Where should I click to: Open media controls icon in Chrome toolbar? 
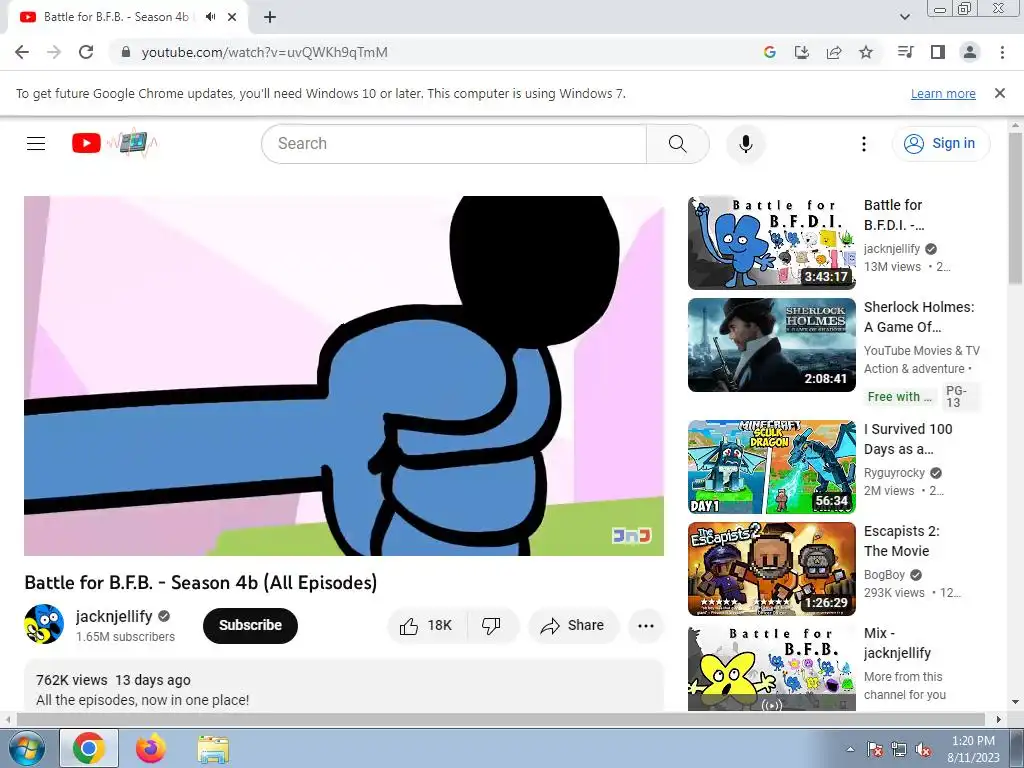(x=906, y=52)
